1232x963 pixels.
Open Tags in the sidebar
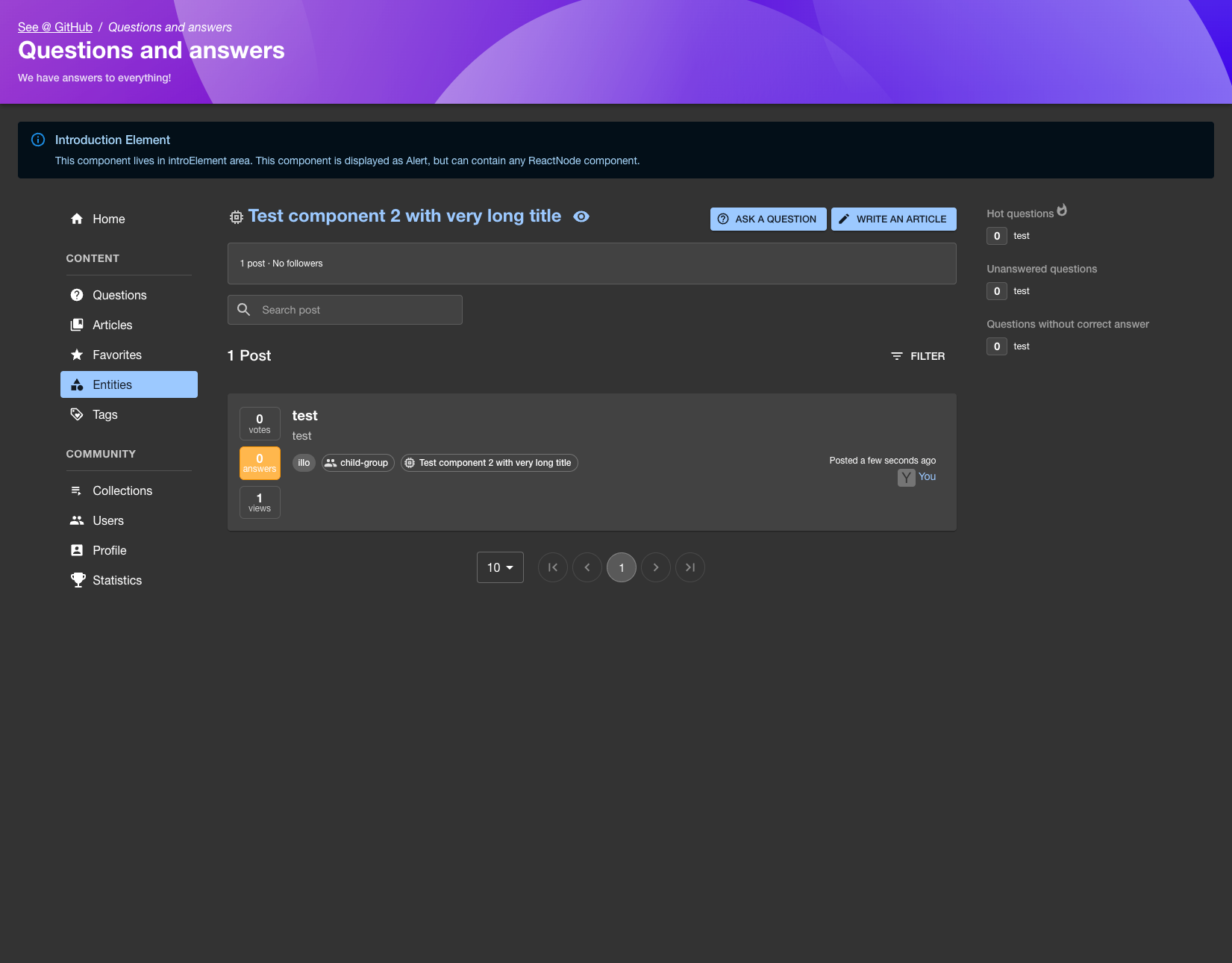(128, 414)
